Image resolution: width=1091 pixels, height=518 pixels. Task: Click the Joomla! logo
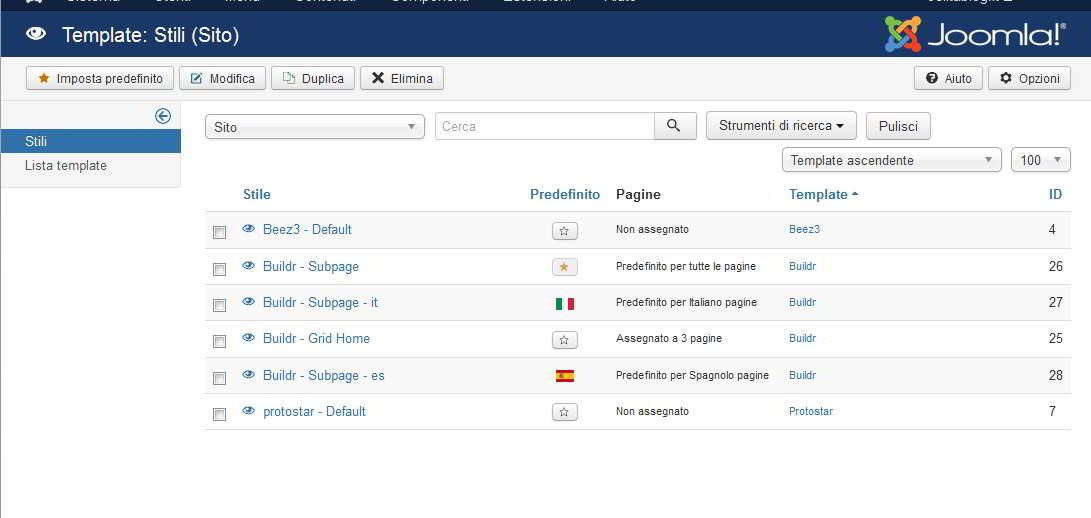tap(975, 34)
